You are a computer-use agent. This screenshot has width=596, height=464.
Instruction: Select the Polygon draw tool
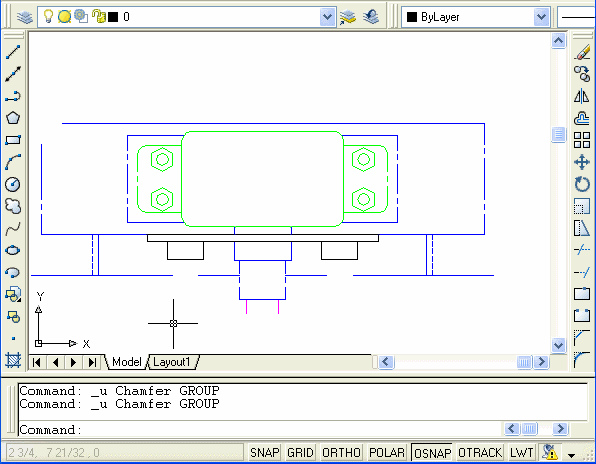pos(13,118)
